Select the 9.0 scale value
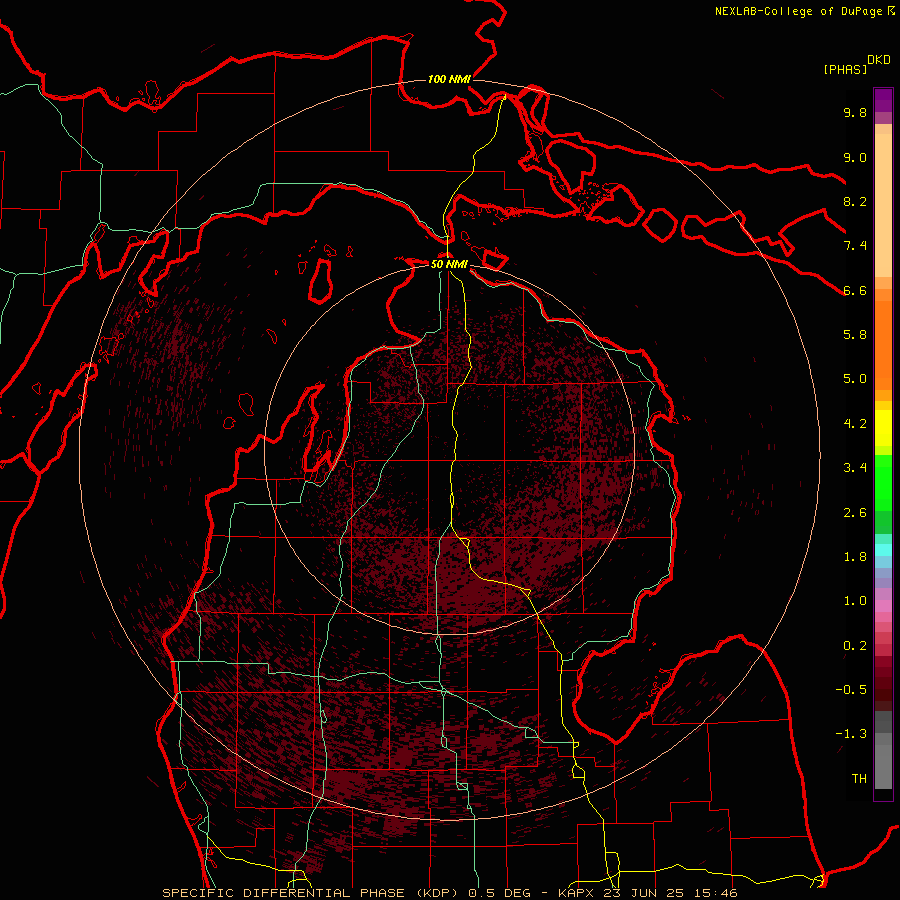The height and width of the screenshot is (900, 900). 855,157
